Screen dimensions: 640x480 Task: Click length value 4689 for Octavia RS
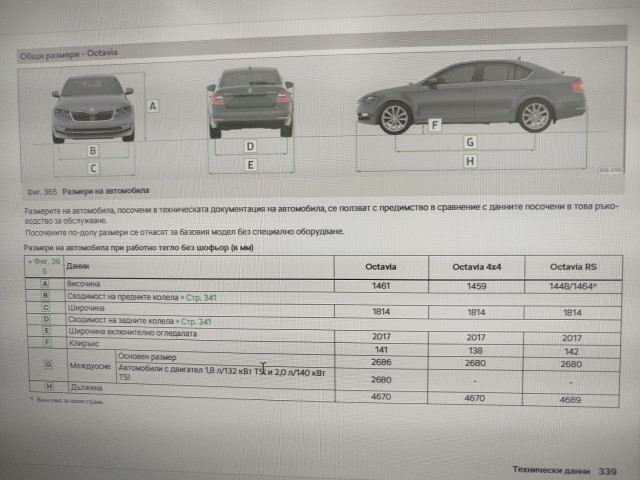[x=570, y=400]
